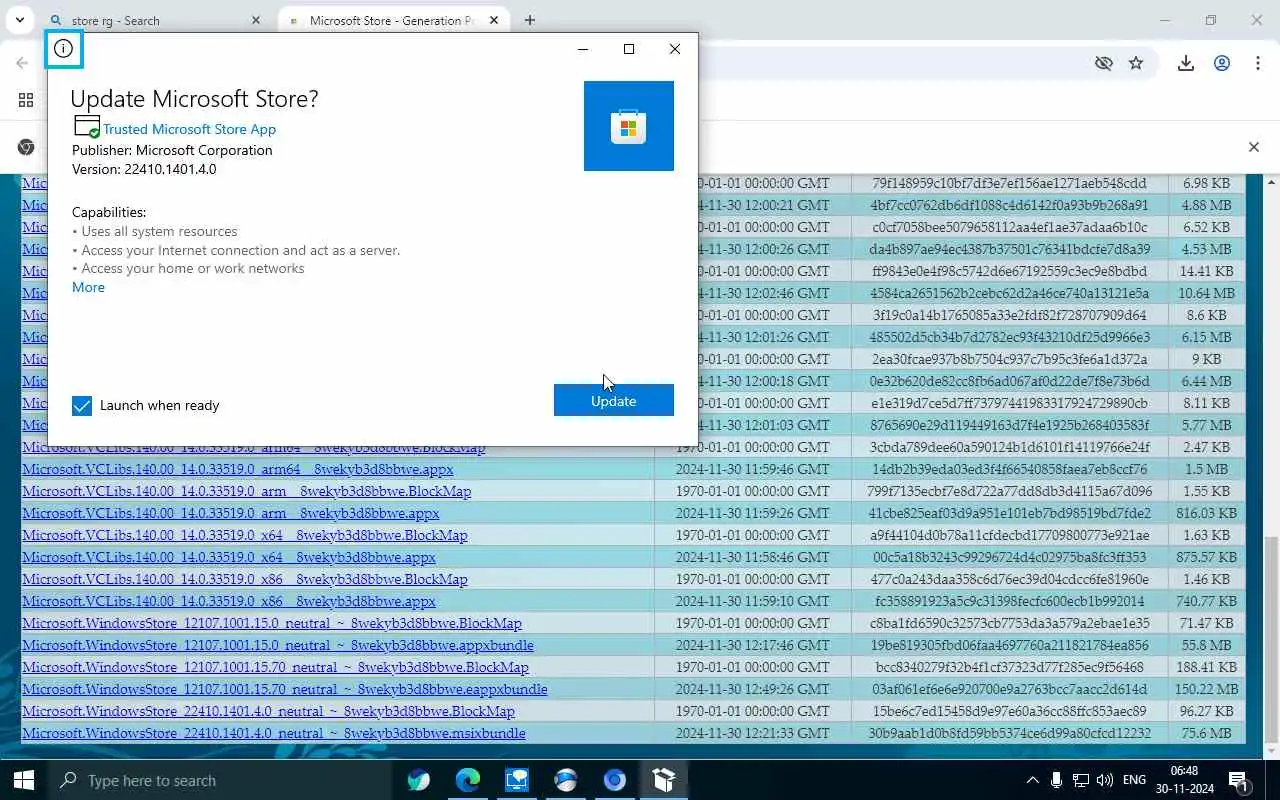Download VCLibs 14.0.33519.0 x86 appx link

click(x=229, y=601)
